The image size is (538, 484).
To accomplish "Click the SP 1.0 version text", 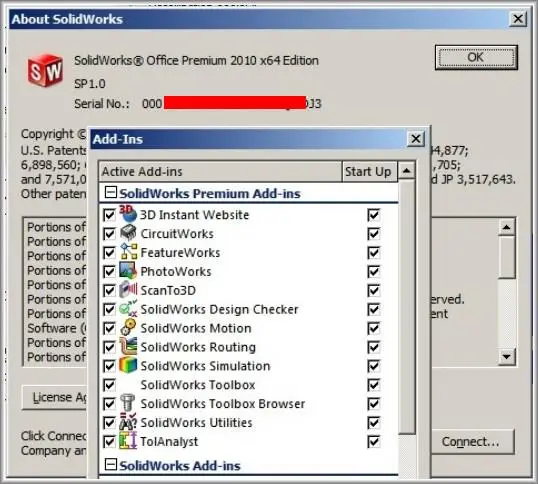I will click(x=90, y=84).
